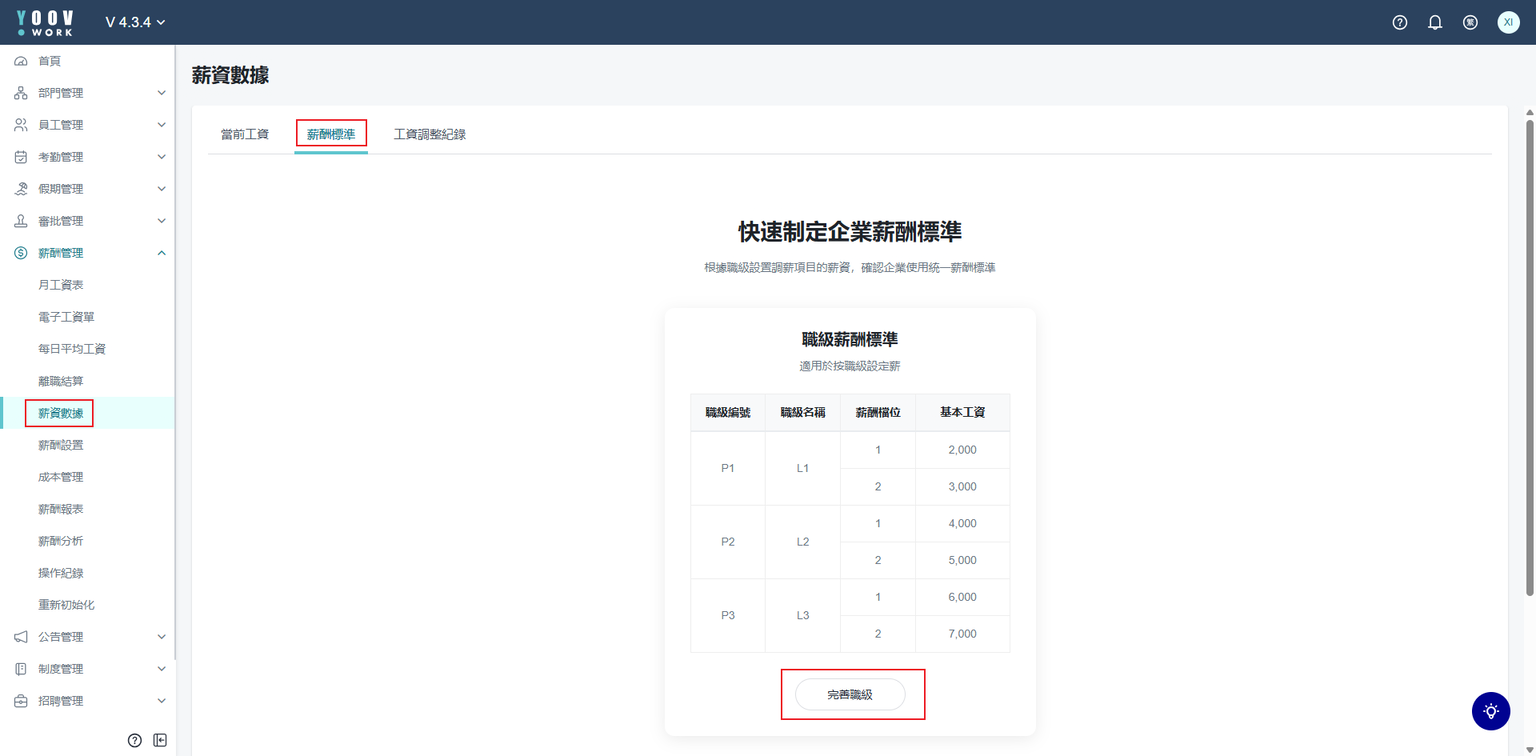Open the V 4.3.4 version dropdown
The width and height of the screenshot is (1536, 756).
pyautogui.click(x=135, y=22)
